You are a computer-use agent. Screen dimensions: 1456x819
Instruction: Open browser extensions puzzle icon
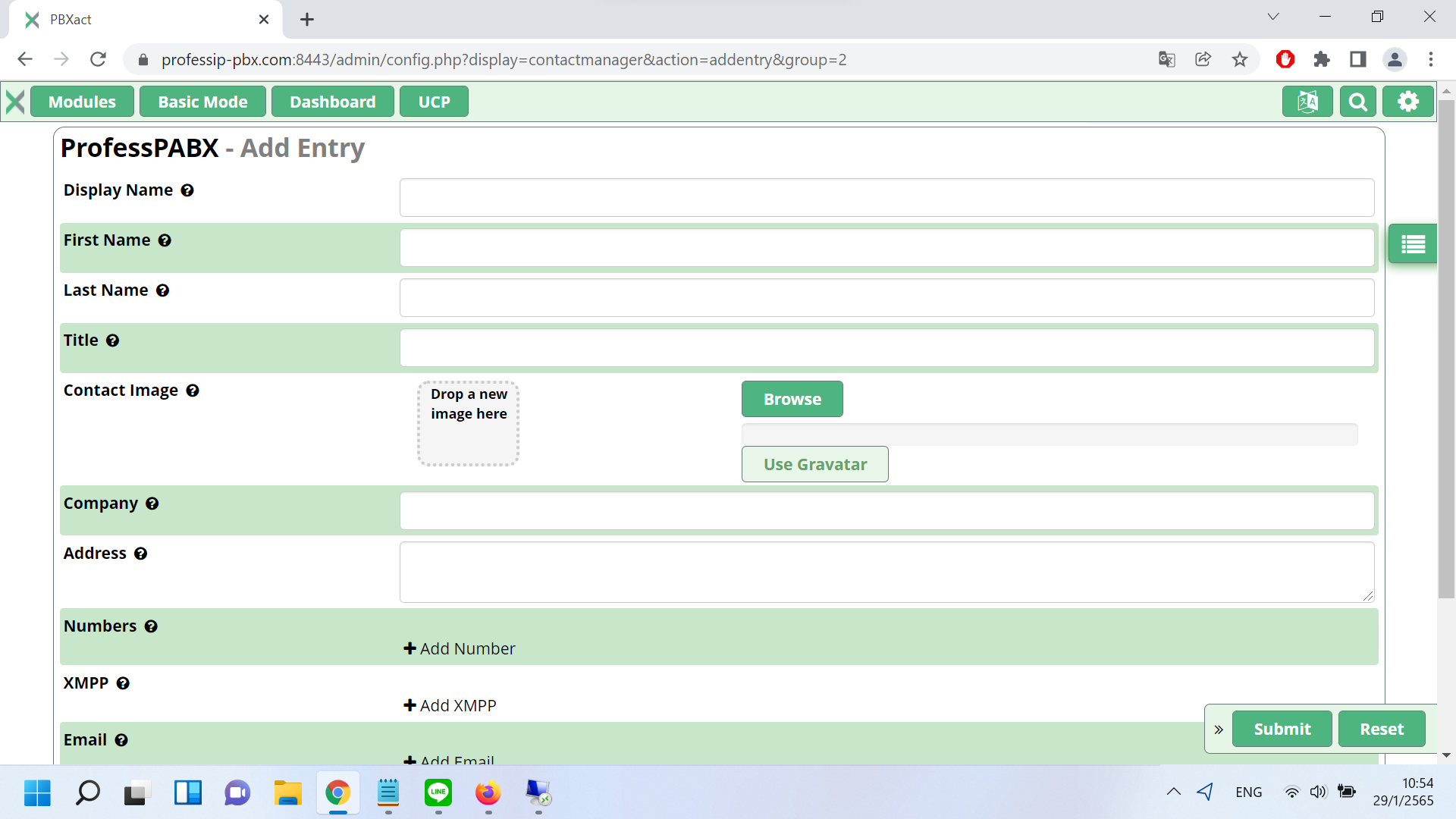[x=1322, y=59]
